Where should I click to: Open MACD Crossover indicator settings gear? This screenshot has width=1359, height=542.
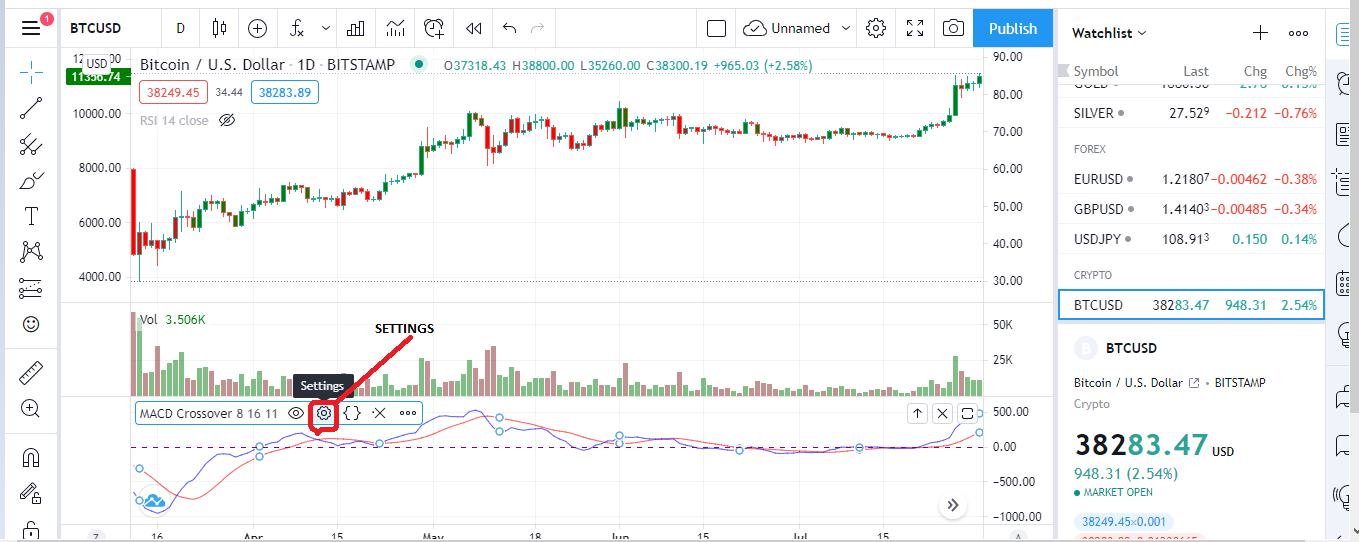pos(324,412)
